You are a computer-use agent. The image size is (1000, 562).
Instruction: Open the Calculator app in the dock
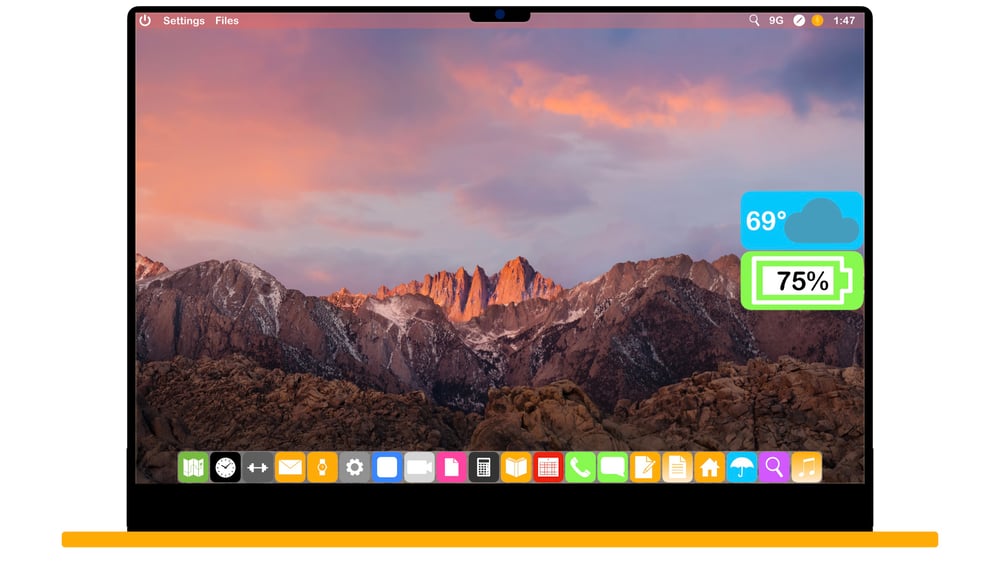click(484, 468)
